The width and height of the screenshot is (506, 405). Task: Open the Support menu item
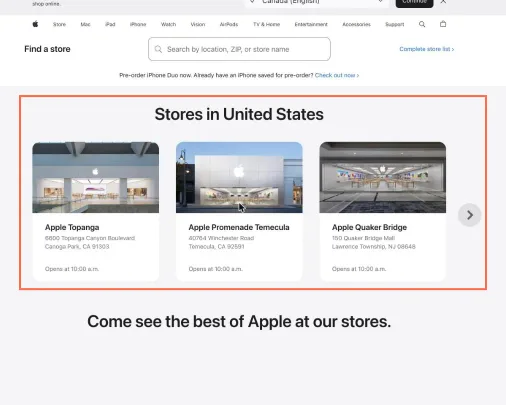(395, 24)
